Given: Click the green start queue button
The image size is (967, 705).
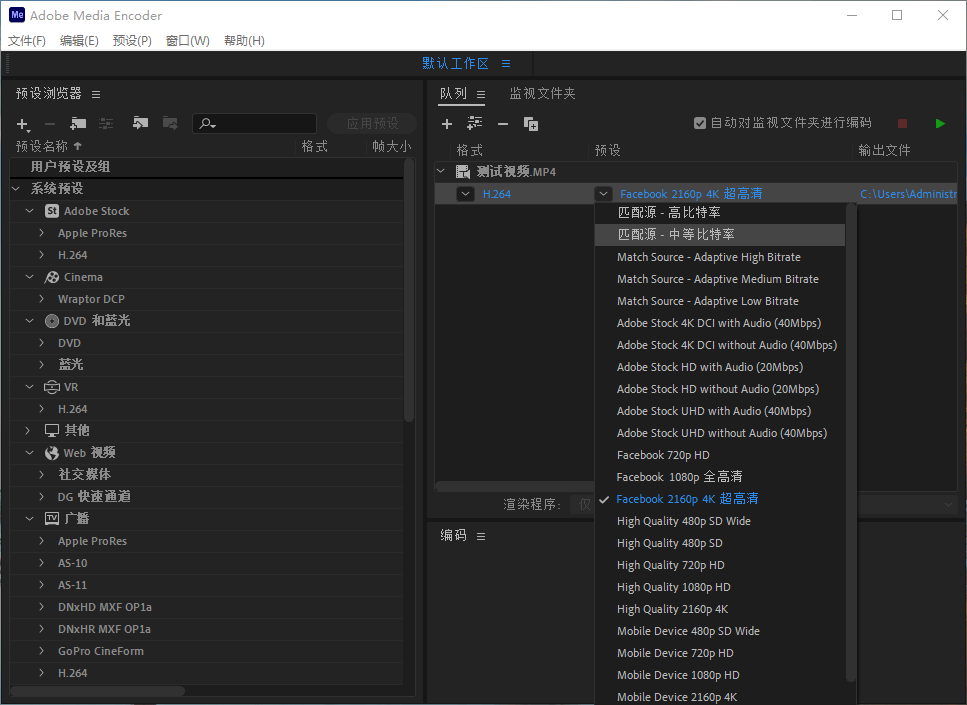Looking at the screenshot, I should [x=940, y=123].
